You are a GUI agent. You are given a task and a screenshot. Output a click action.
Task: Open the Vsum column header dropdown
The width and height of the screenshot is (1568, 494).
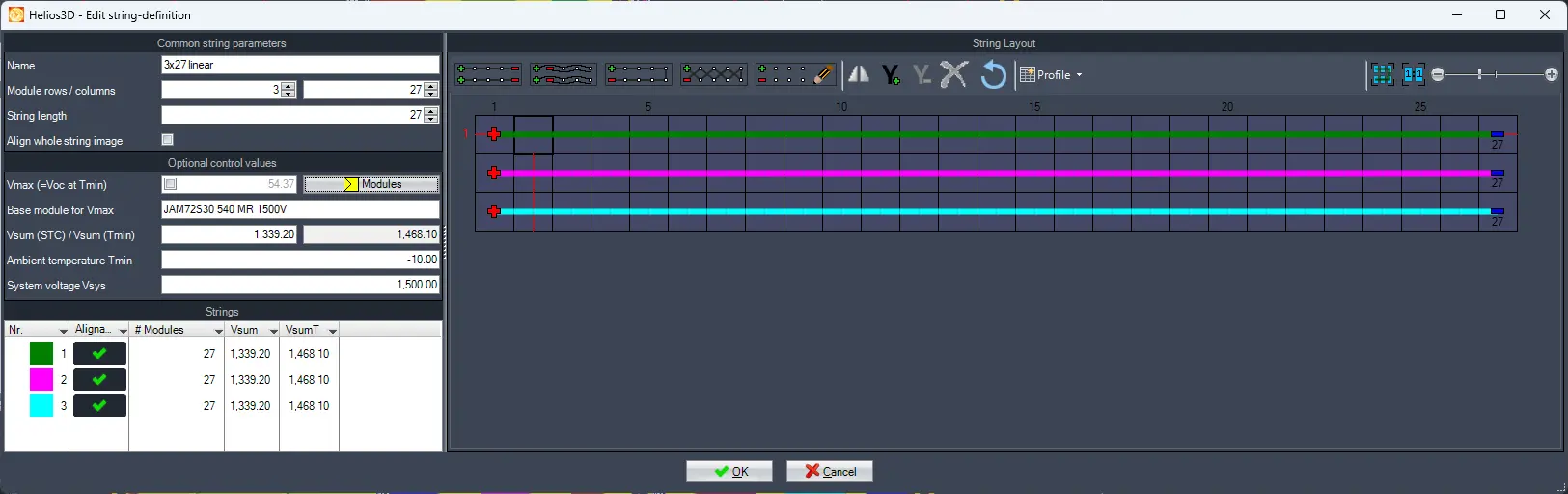coord(273,331)
